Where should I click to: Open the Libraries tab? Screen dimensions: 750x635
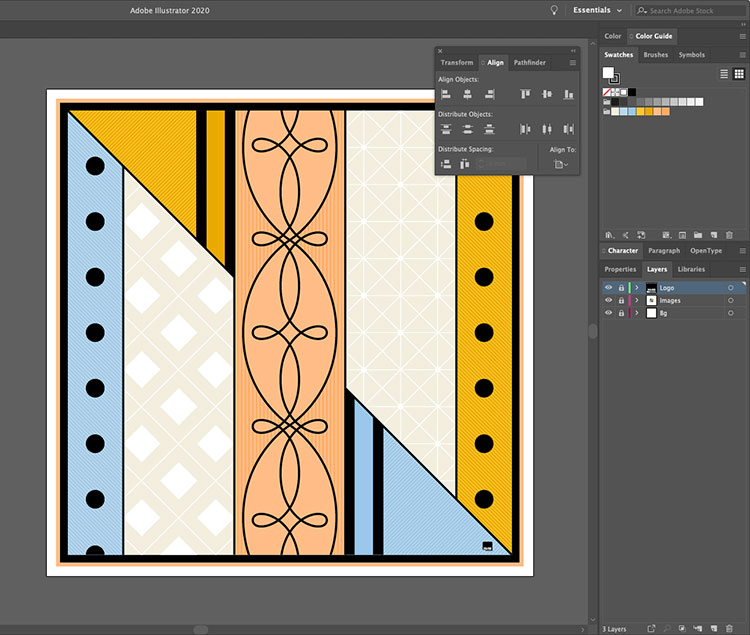coord(691,270)
